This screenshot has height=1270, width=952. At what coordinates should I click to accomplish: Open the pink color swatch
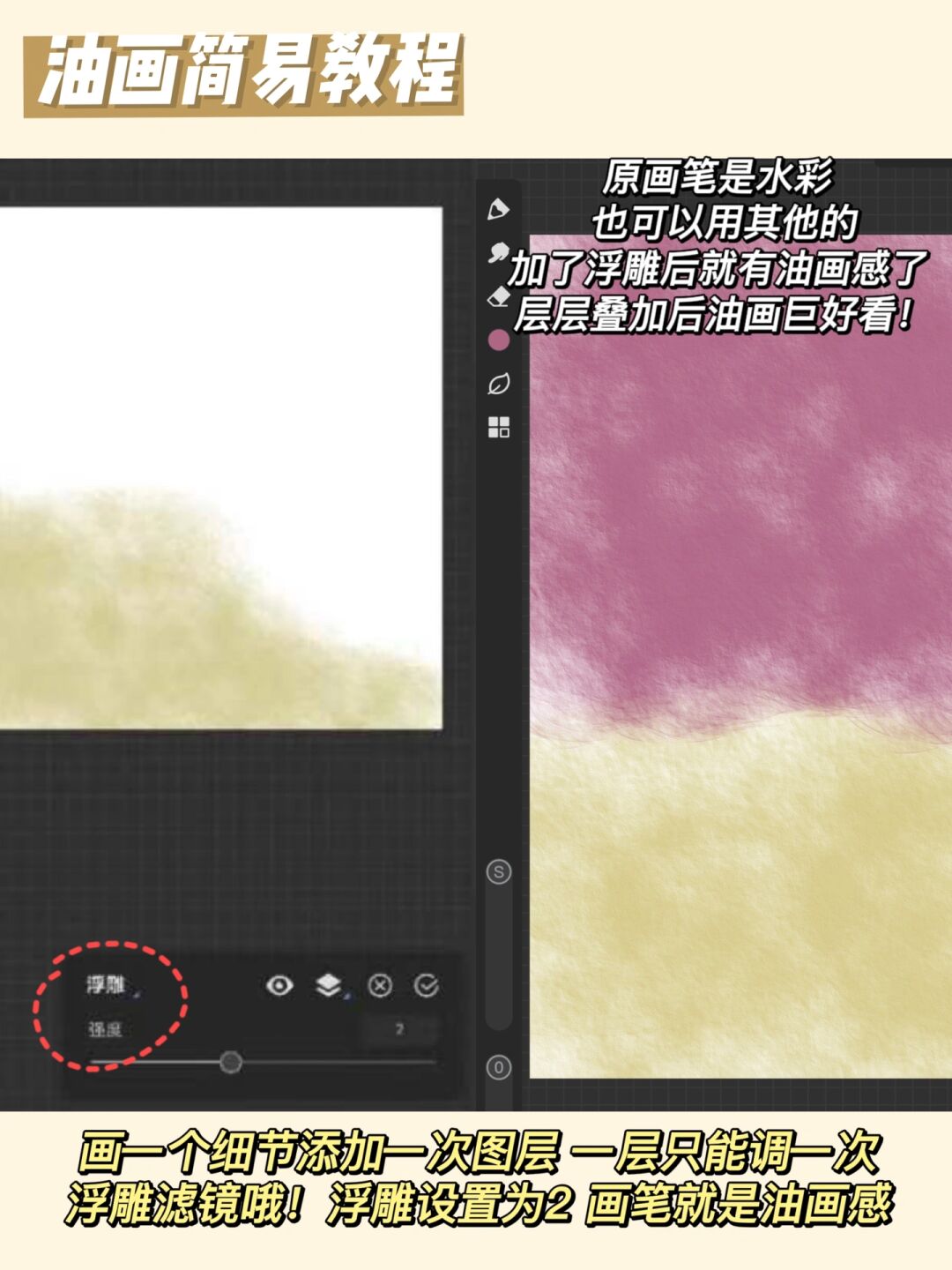point(499,340)
